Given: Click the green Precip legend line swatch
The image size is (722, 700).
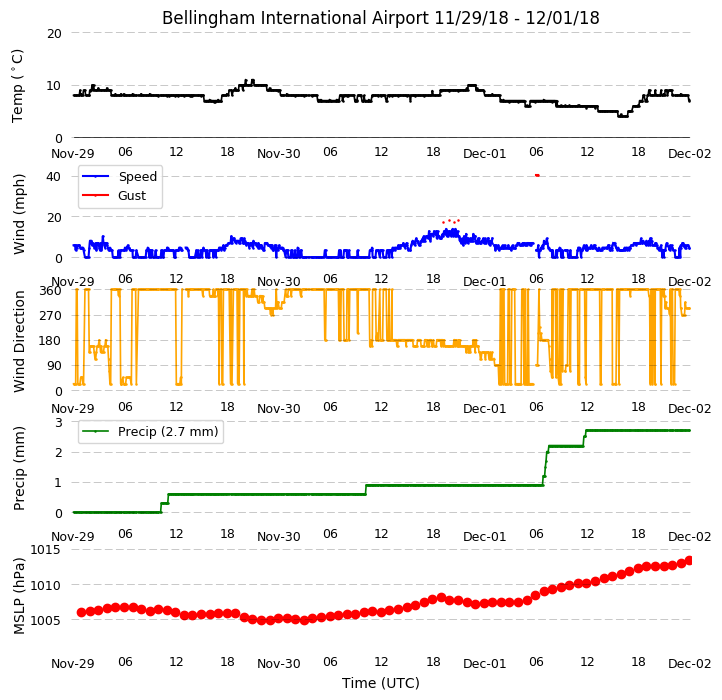Looking at the screenshot, I should click(95, 432).
